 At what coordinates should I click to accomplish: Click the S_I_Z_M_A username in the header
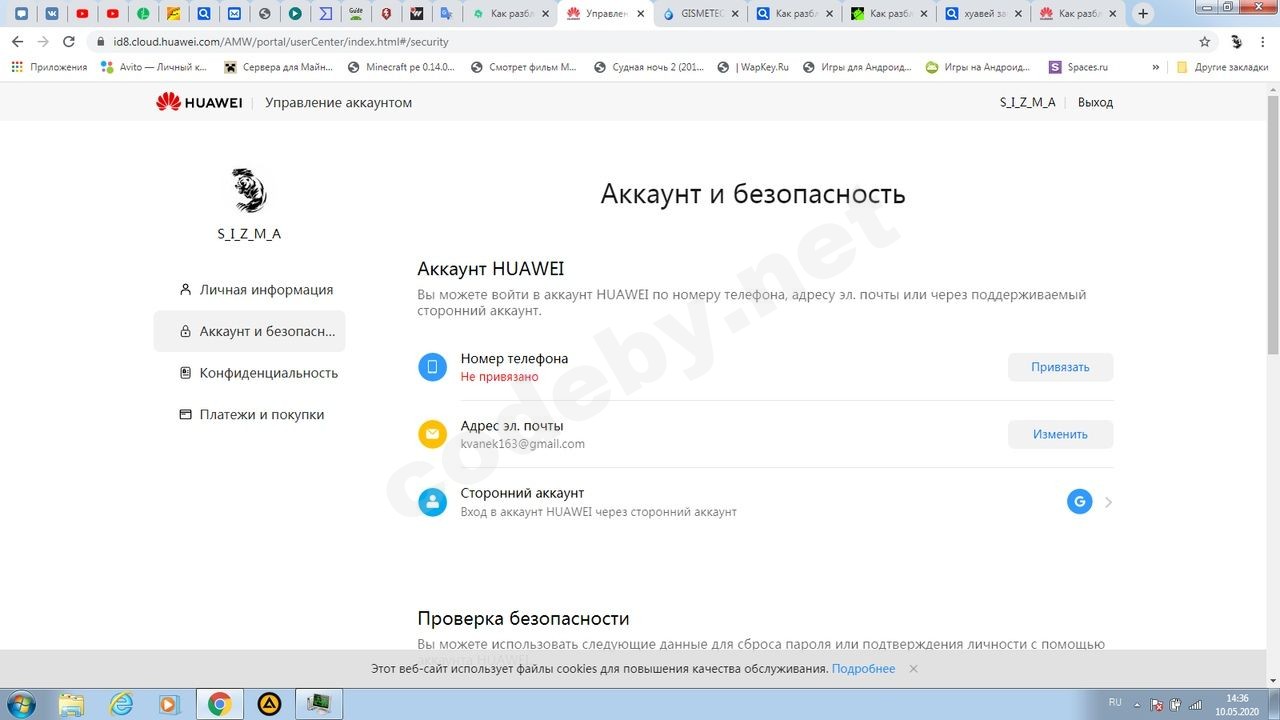[1027, 102]
